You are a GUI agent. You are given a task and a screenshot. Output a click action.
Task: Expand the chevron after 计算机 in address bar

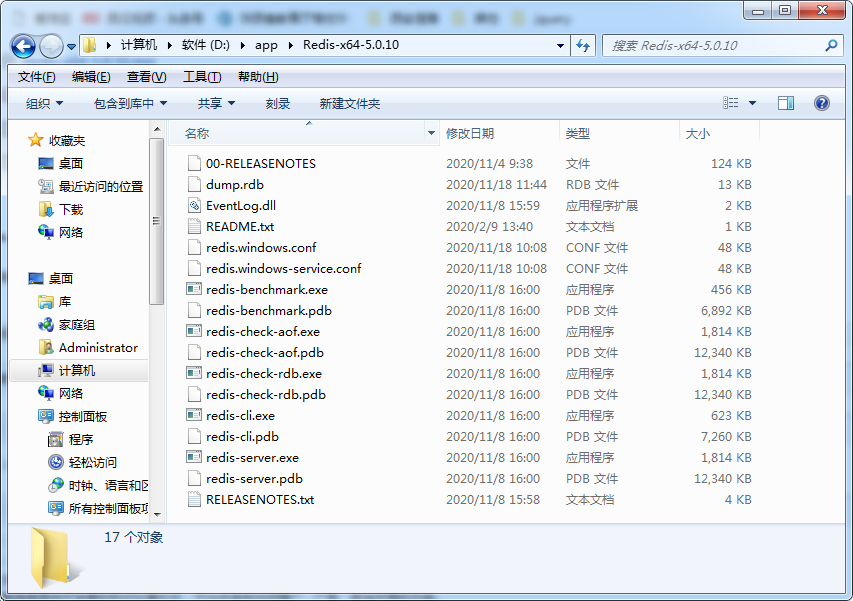(170, 45)
